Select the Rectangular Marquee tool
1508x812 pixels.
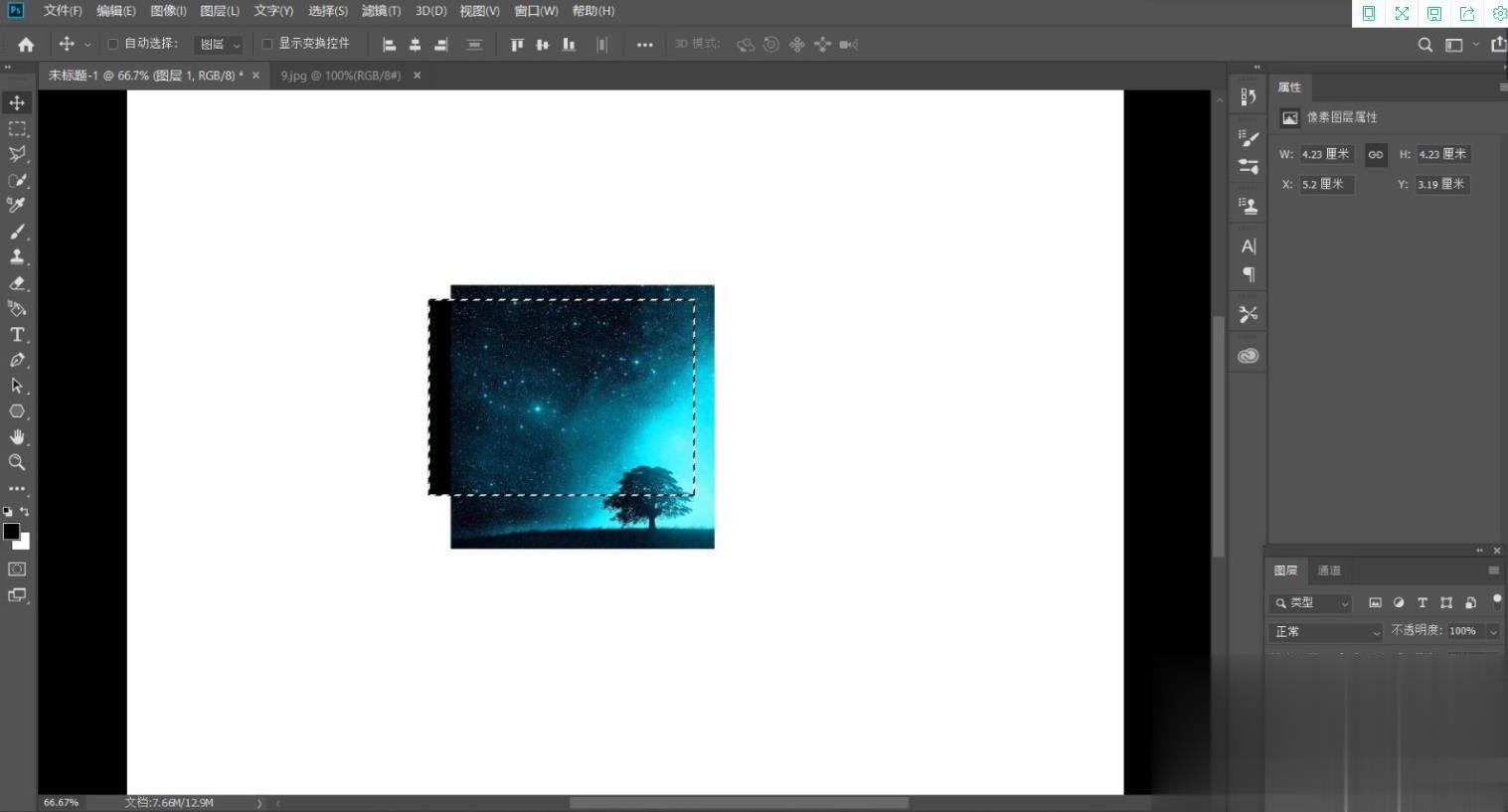[17, 128]
